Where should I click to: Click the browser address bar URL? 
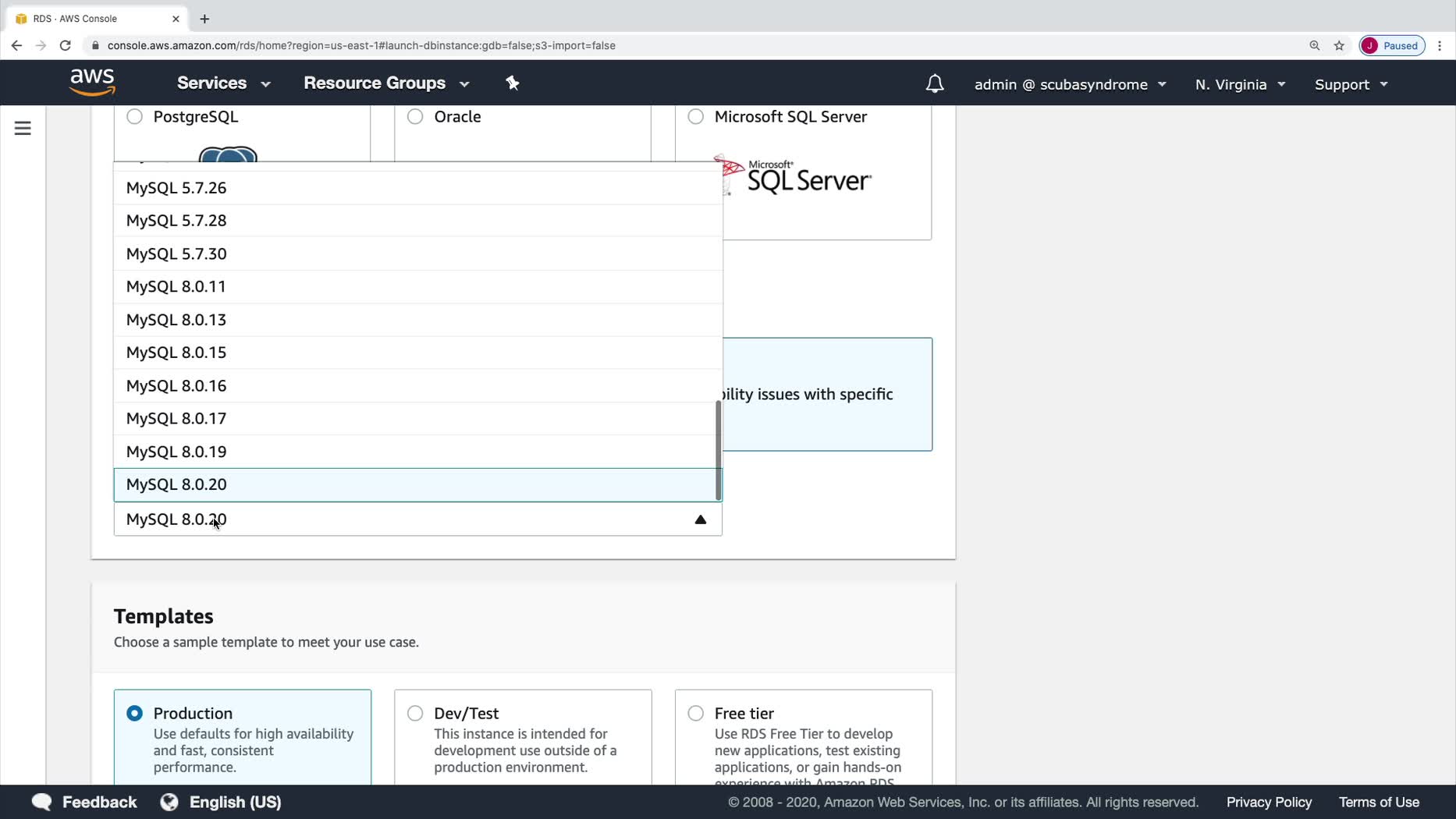pos(361,45)
